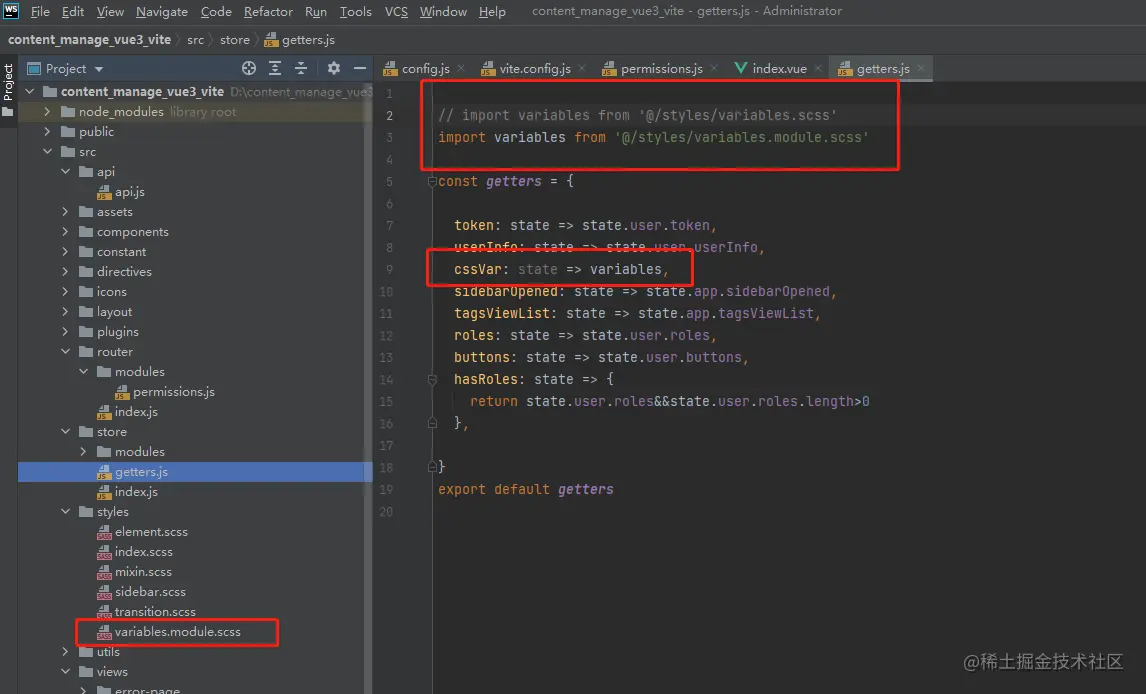The width and height of the screenshot is (1146, 694).
Task: Open Project panel settings gear
Action: coord(334,68)
